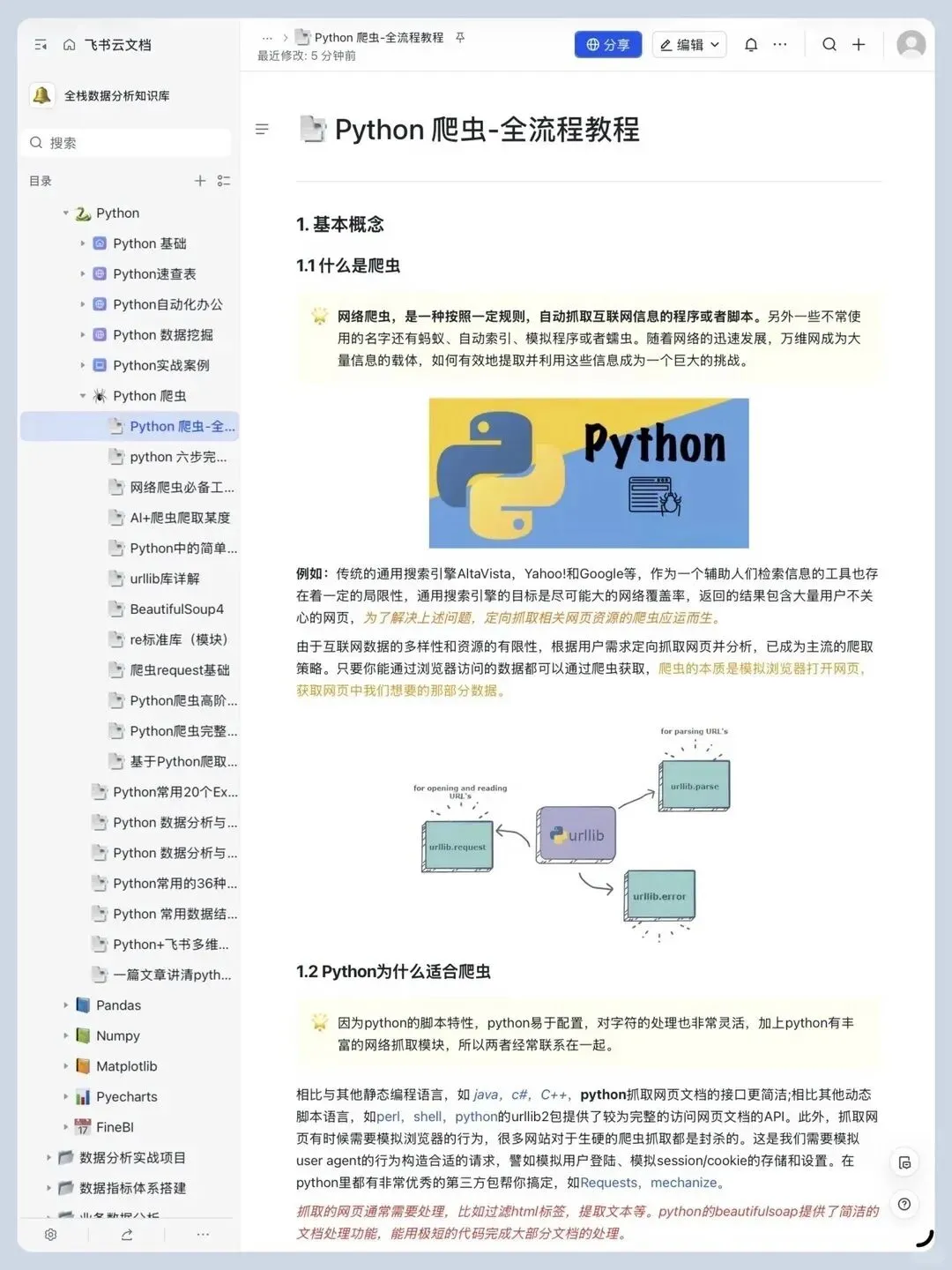Click the search magnifier in the top bar
Viewport: 952px width, 1270px height.
[829, 44]
